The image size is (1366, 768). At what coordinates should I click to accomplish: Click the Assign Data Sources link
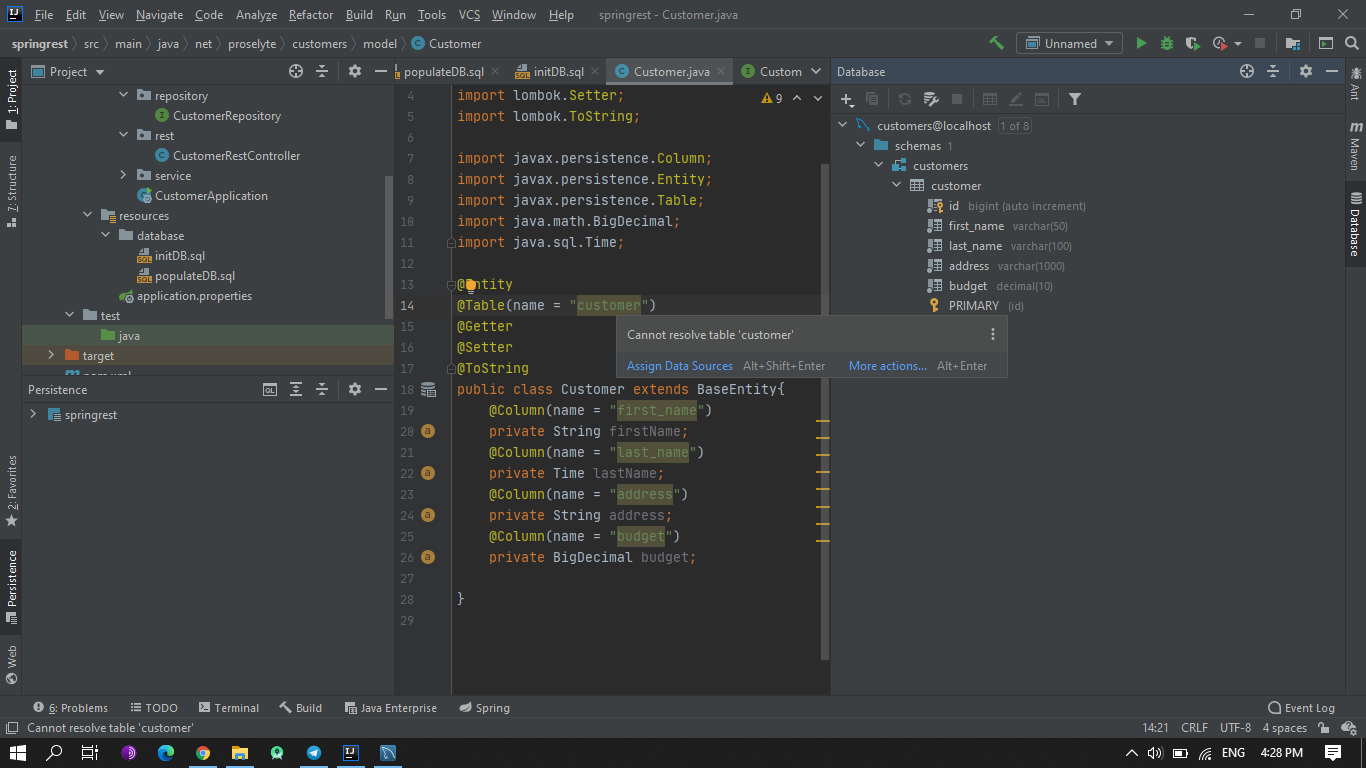pos(680,366)
